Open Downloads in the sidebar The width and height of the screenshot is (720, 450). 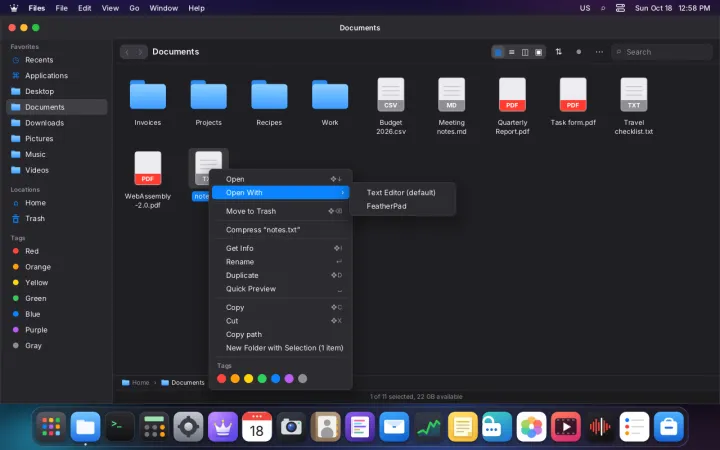tap(57, 123)
